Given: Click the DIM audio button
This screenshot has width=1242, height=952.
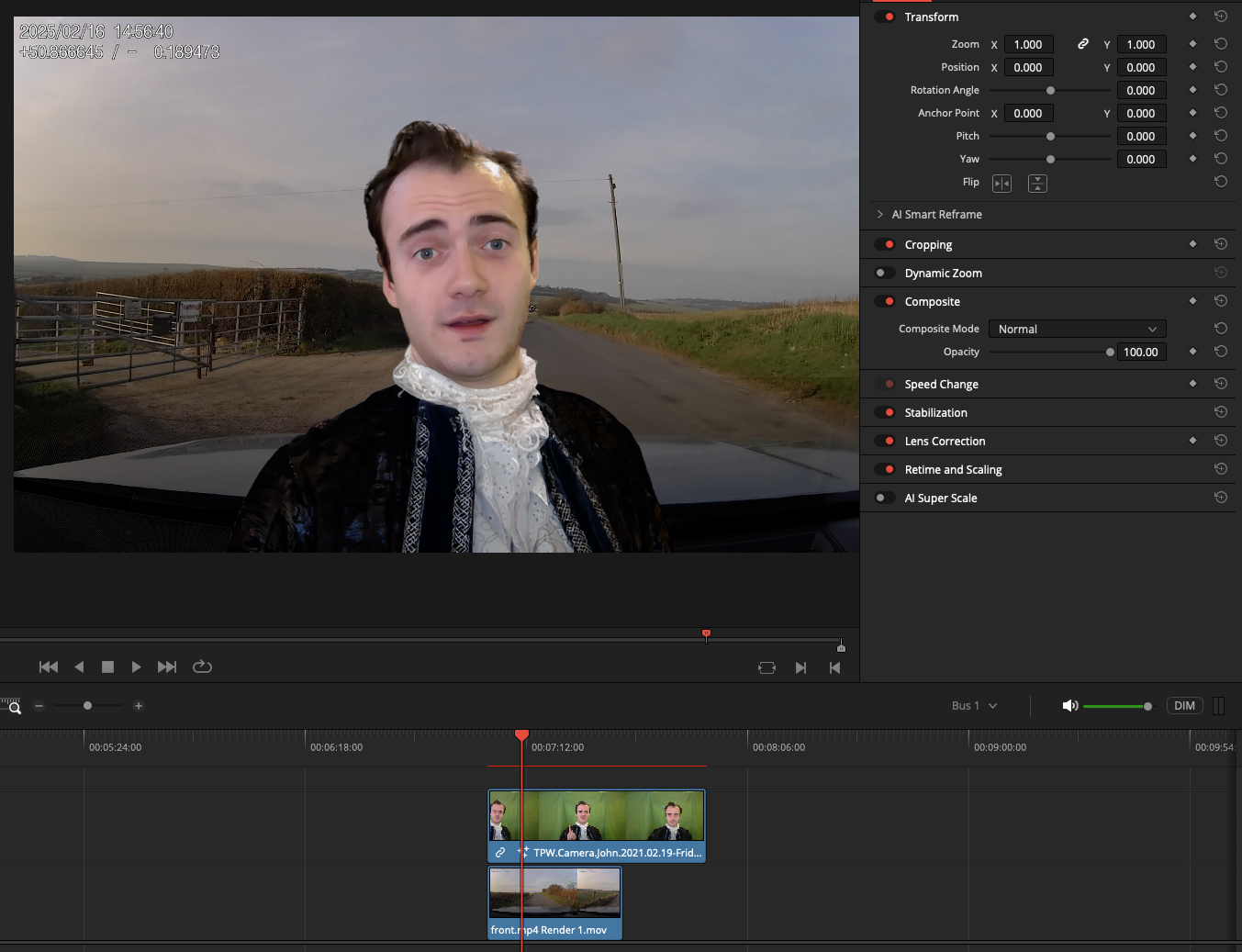Looking at the screenshot, I should tap(1184, 706).
